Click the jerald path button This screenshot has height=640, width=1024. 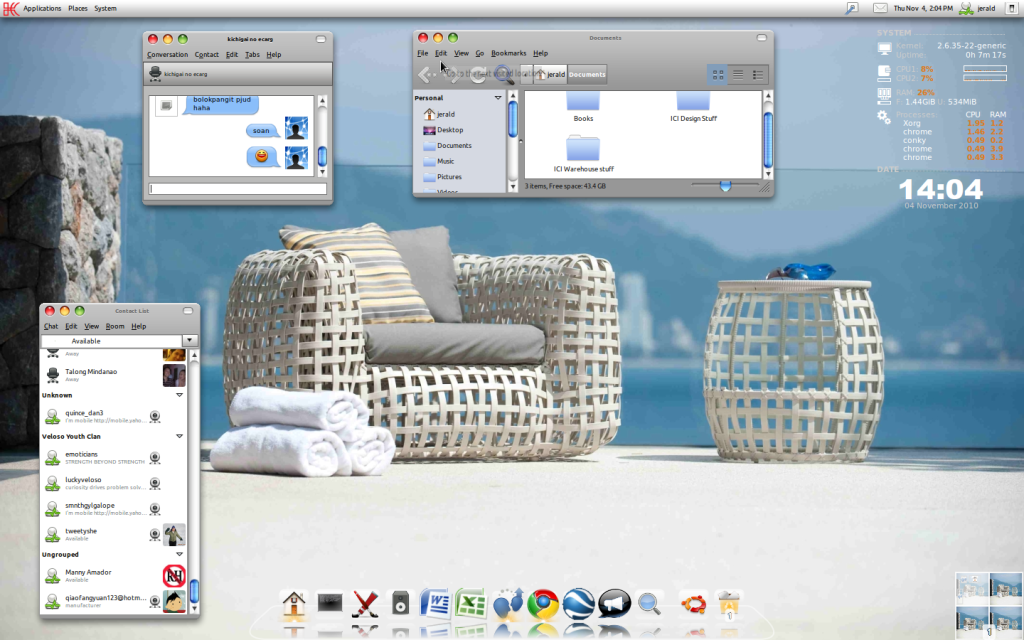click(550, 74)
